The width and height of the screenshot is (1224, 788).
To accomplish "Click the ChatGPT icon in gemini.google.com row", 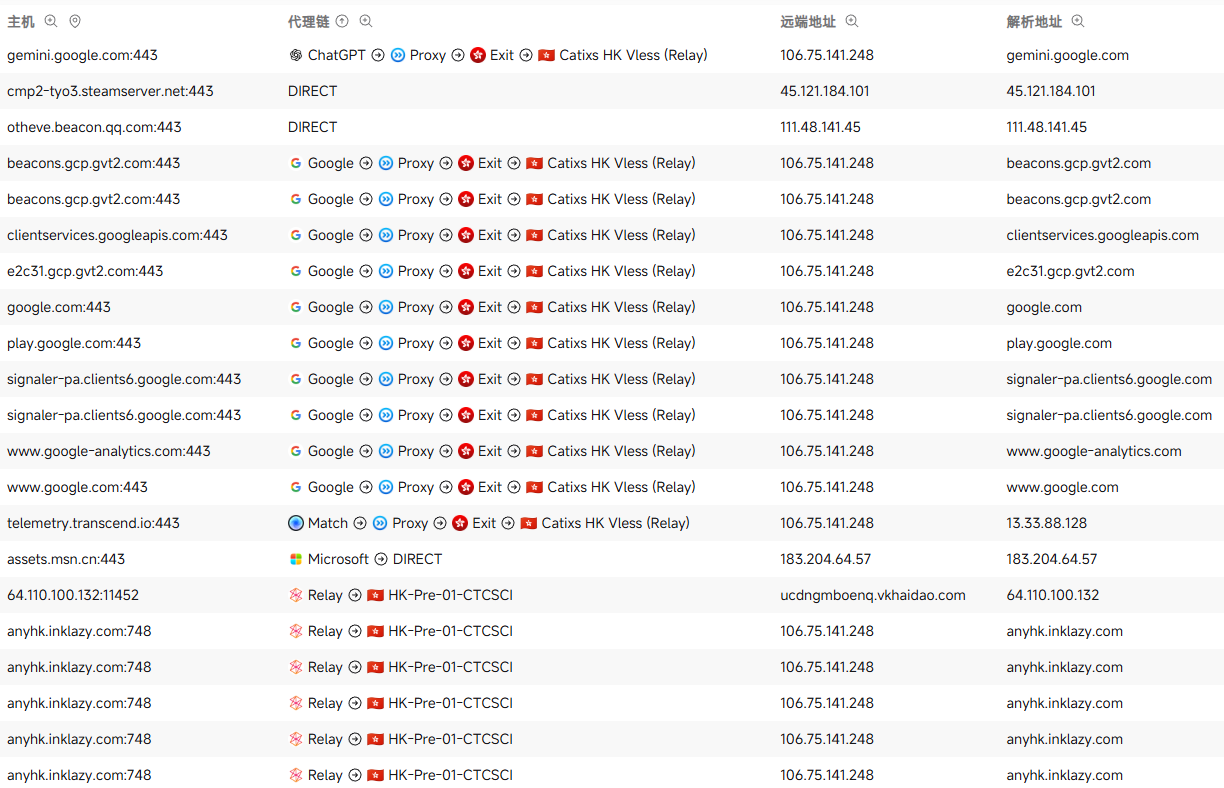I will tap(296, 55).
